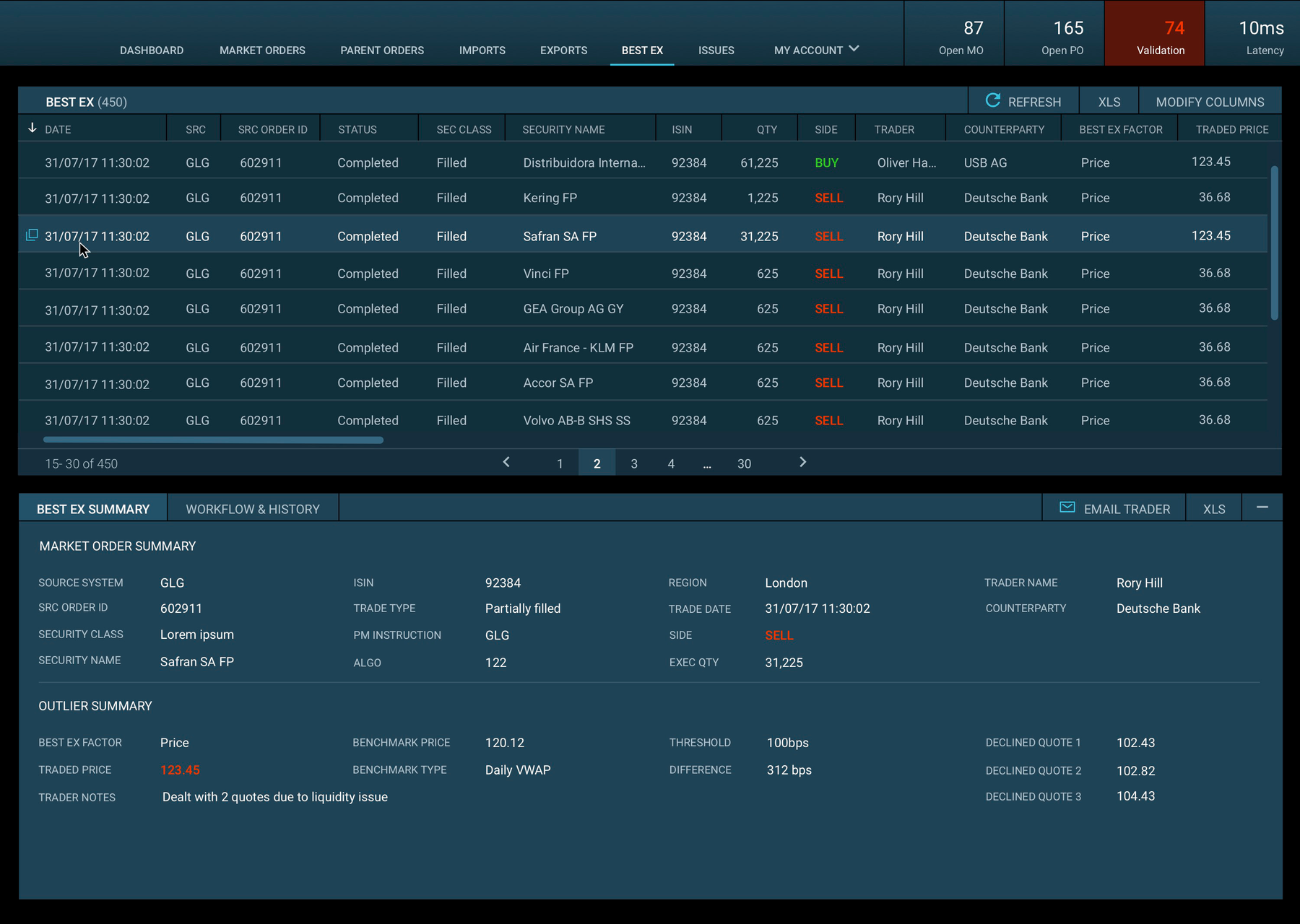Go to page 3
Screen dimensions: 1300x924
point(634,463)
